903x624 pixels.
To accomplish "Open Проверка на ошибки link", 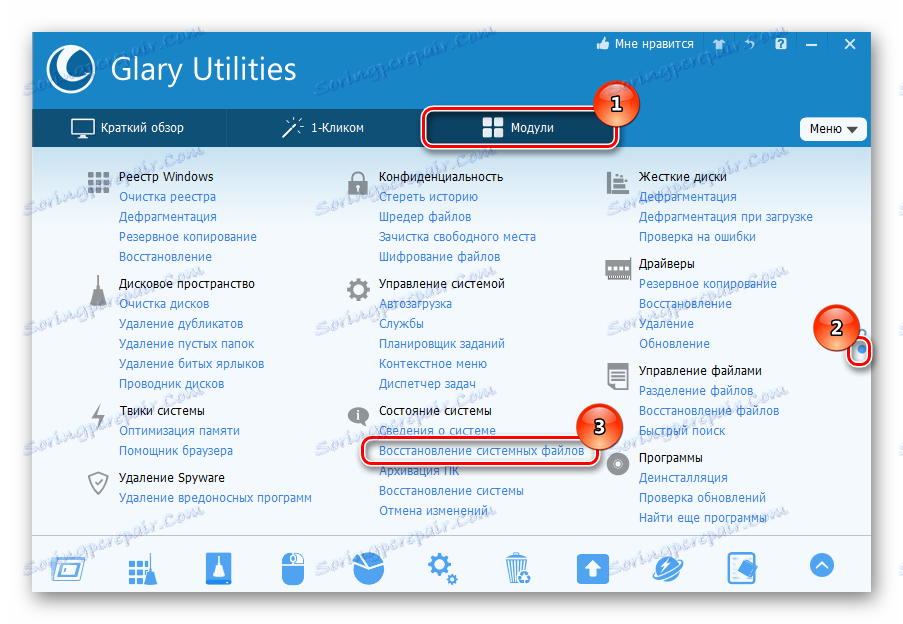I will pos(697,237).
